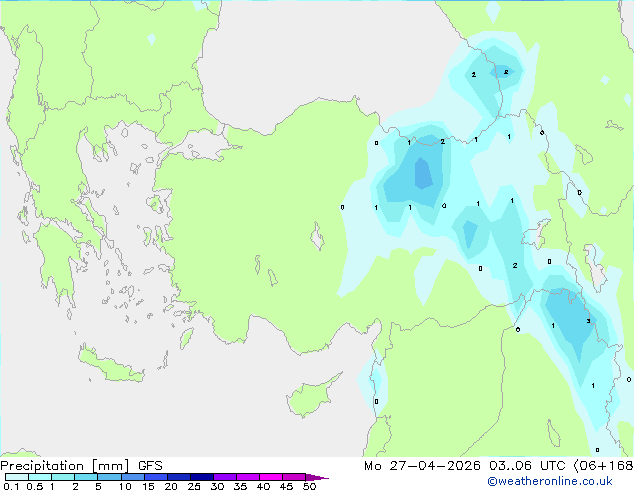Click the 'Precipitation [mm] GFS' title text

pyautogui.click(x=81, y=466)
